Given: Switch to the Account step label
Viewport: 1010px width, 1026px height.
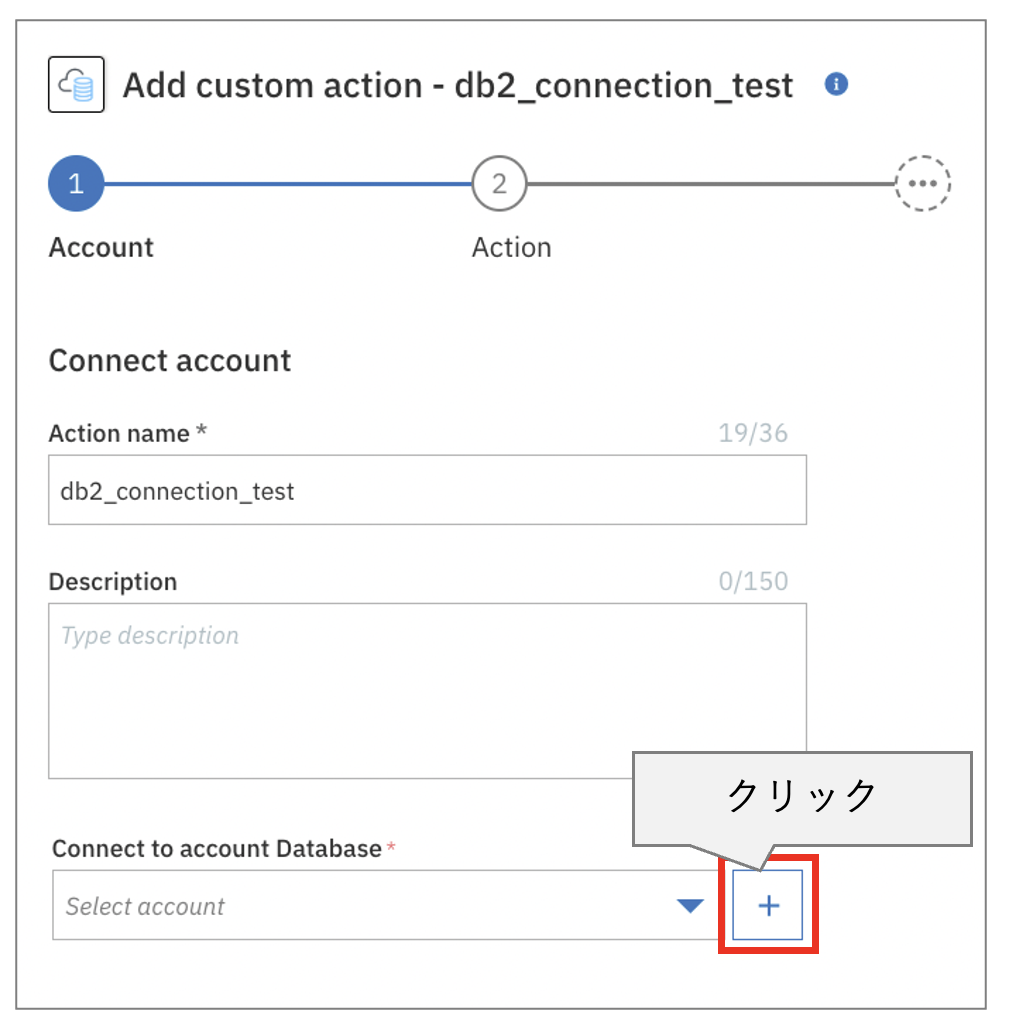Looking at the screenshot, I should click(x=101, y=247).
